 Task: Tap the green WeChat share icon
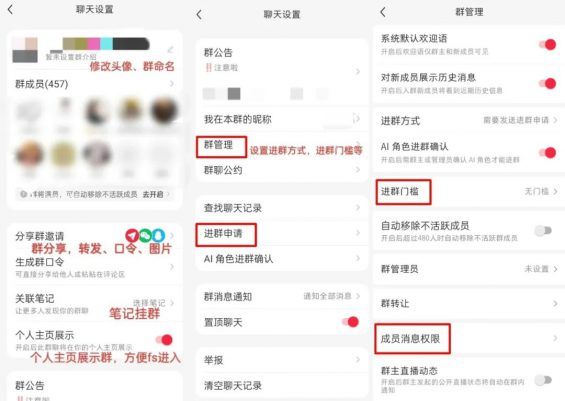click(x=145, y=235)
